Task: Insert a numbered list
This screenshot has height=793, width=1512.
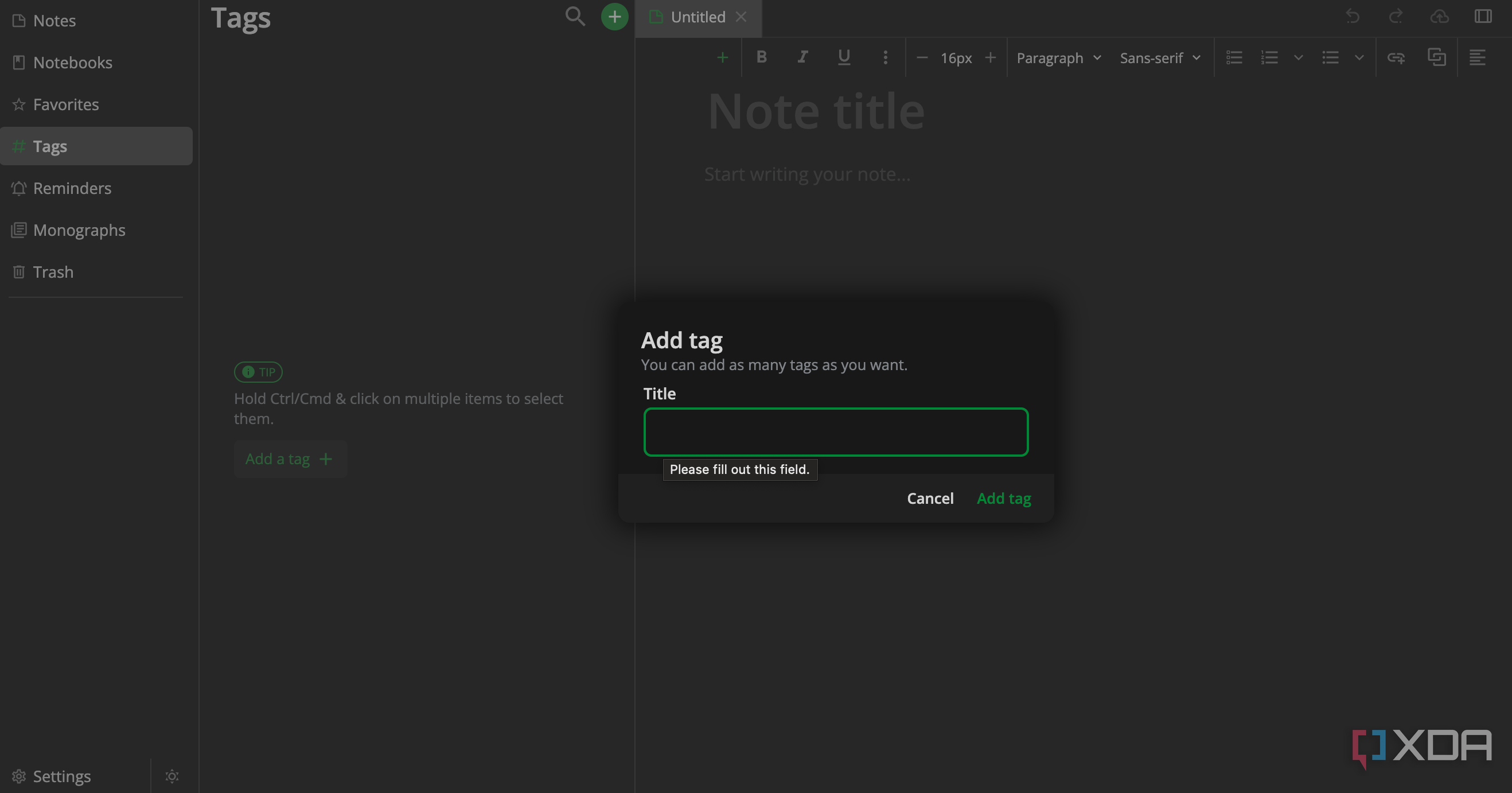Action: (1269, 57)
